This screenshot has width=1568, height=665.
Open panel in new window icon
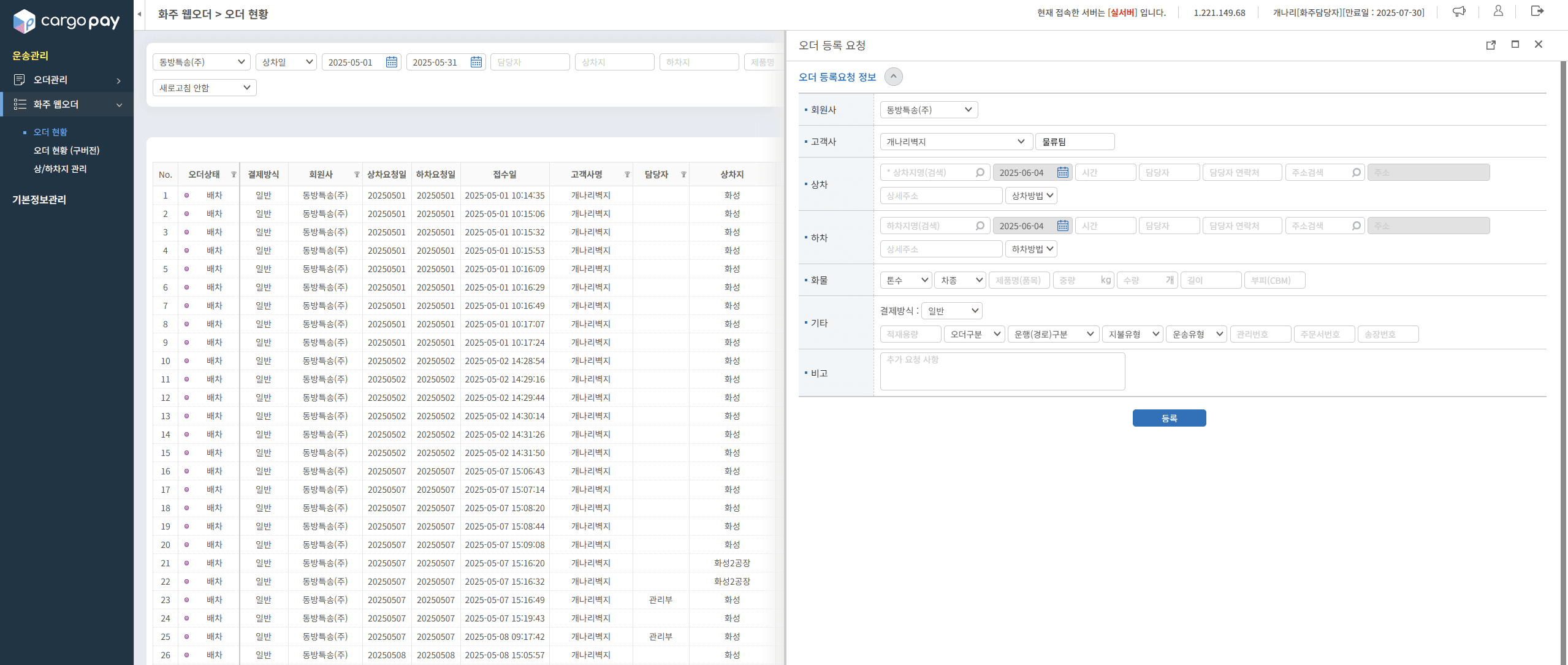(1491, 45)
